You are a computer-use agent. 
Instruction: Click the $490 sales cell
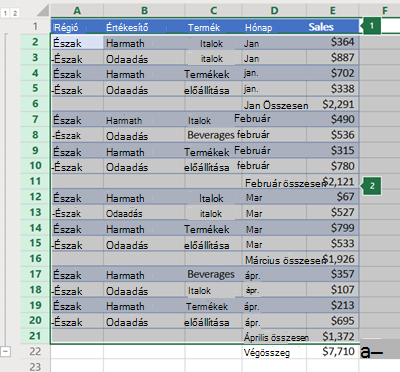click(333, 119)
